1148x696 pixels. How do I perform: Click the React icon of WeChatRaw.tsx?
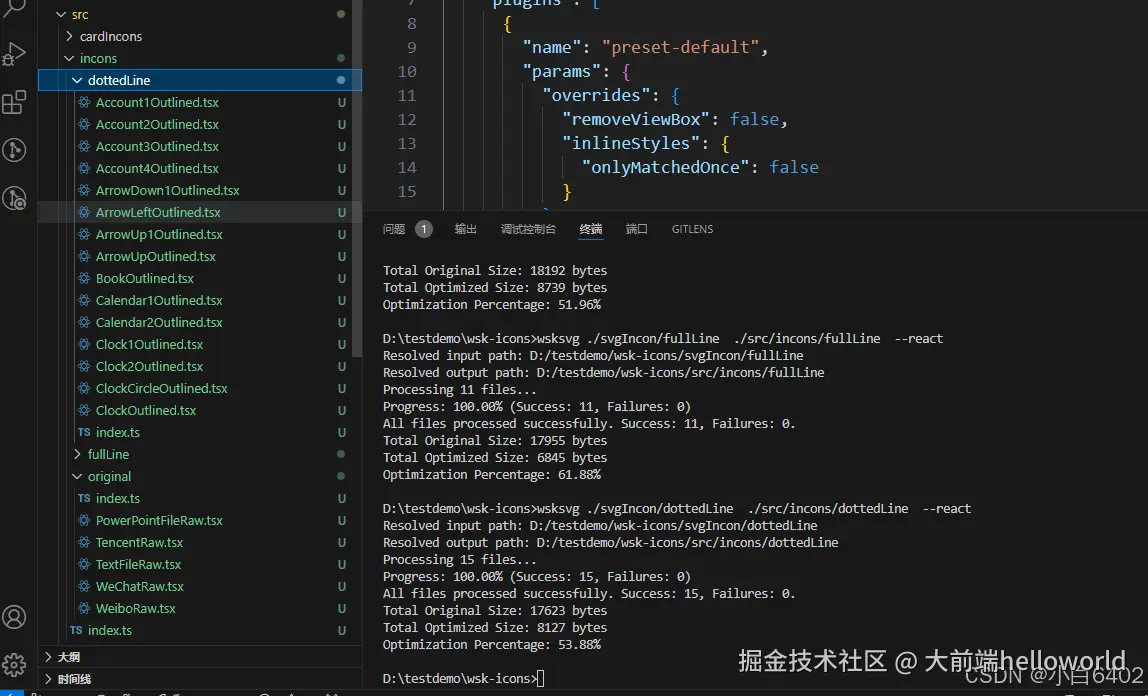point(84,586)
